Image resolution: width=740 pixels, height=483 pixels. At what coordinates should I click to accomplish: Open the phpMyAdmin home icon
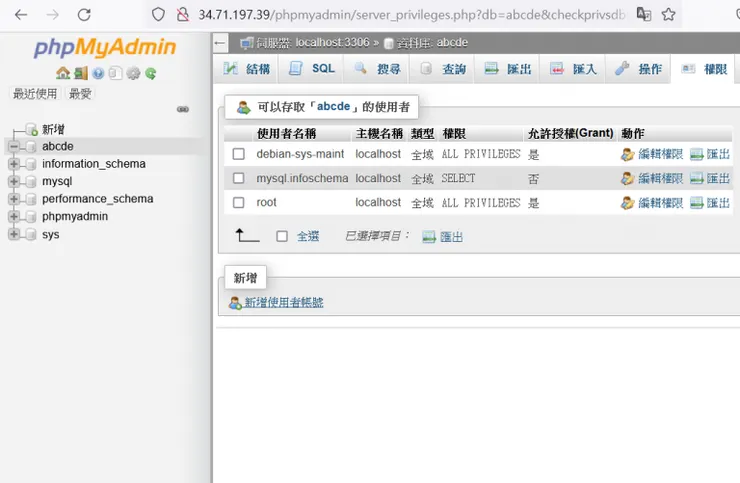click(x=63, y=73)
